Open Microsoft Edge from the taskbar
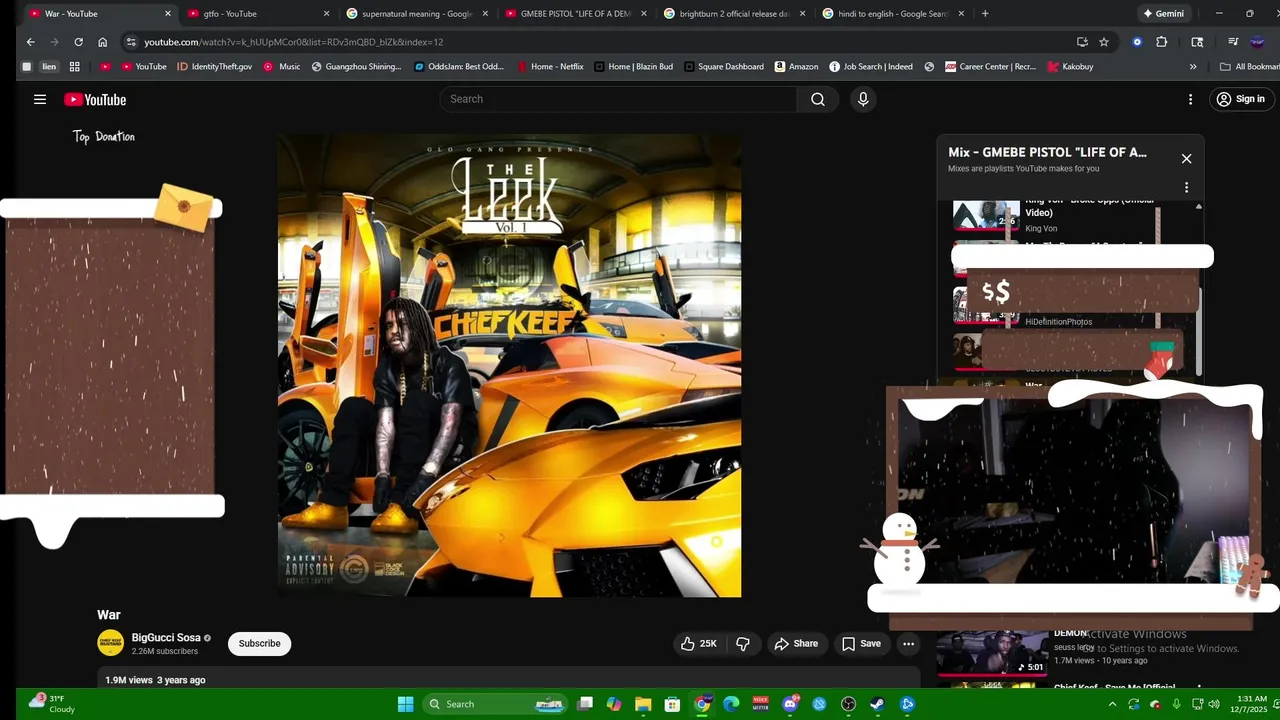Screen dimensions: 1280x720 [x=731, y=704]
